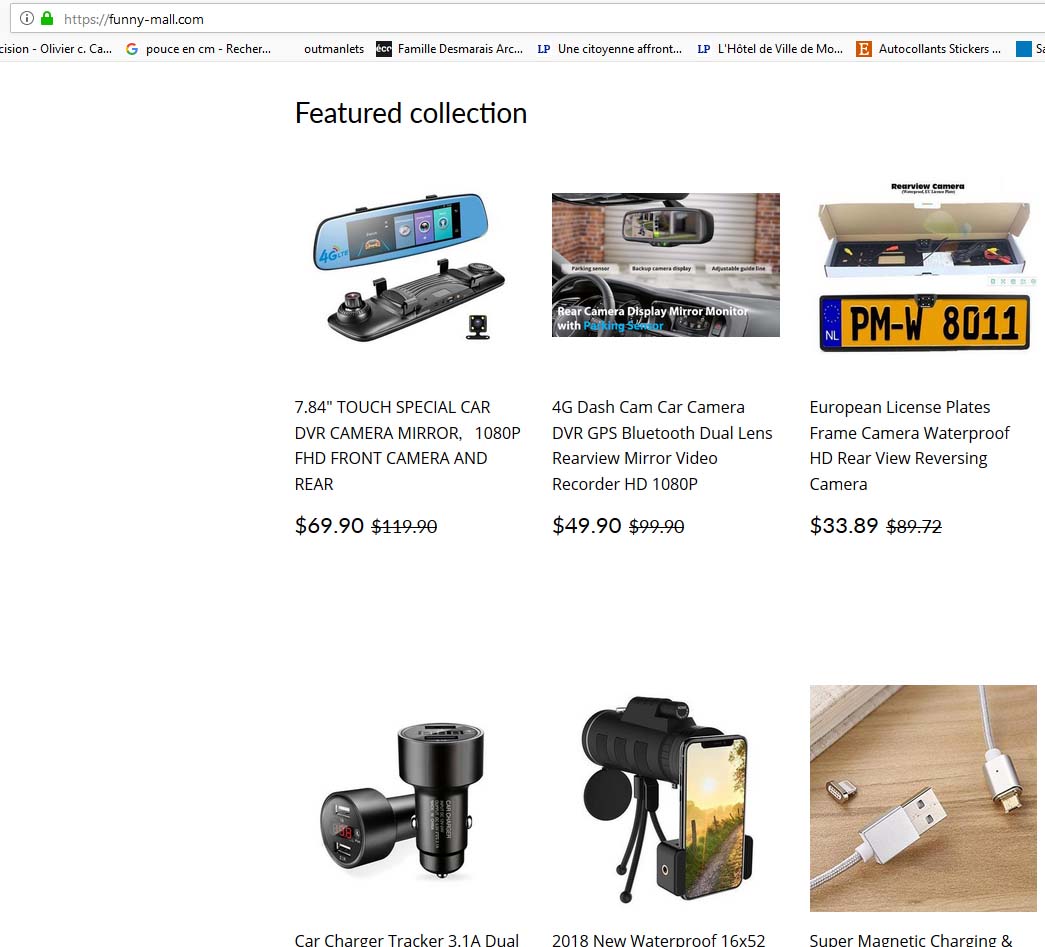Image resolution: width=1045 pixels, height=947 pixels.
Task: Open the European License Plates Frame Camera link
Action: tap(909, 445)
